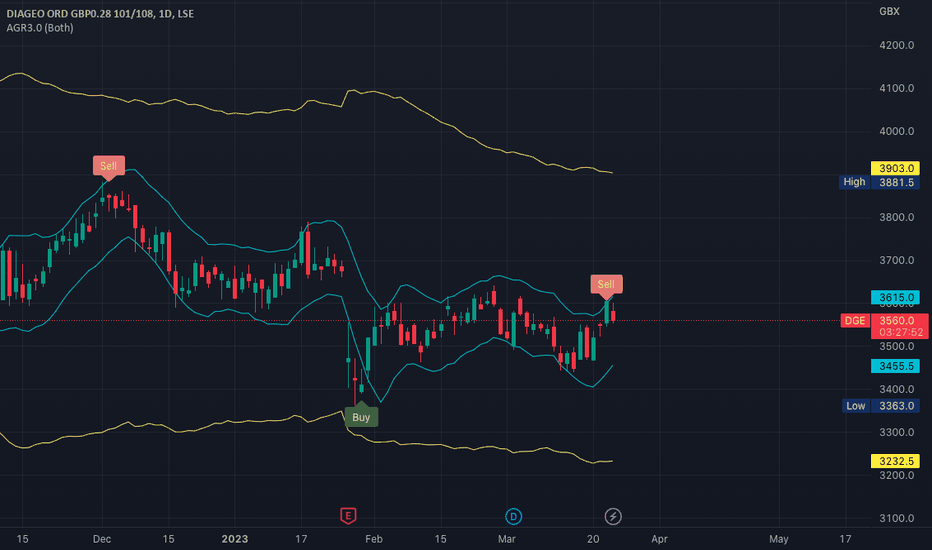The image size is (932, 550).
Task: Click the lightning bolt event icon
Action: click(613, 516)
